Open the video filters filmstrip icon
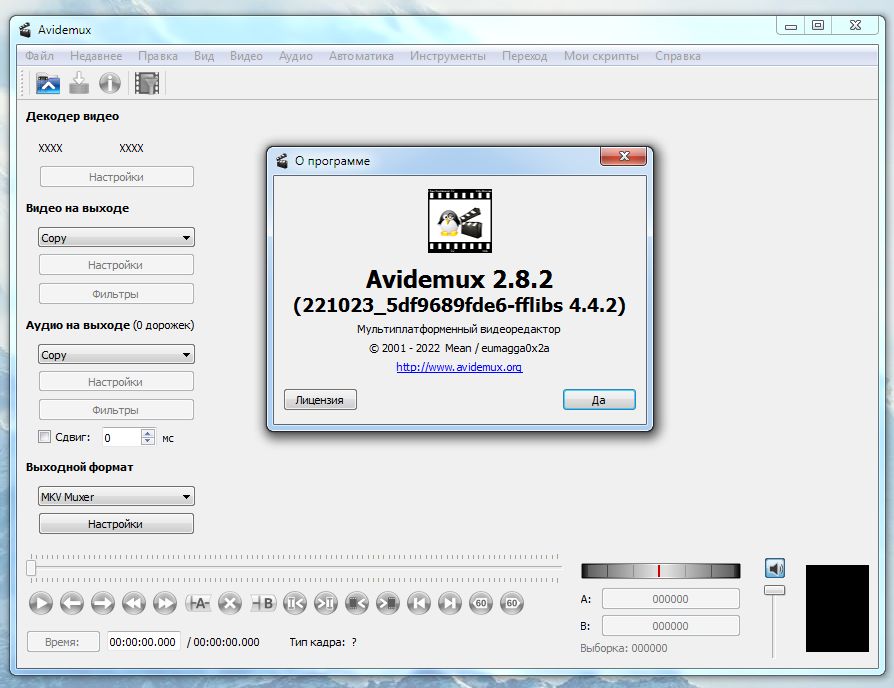Viewport: 894px width, 688px height. point(147,83)
